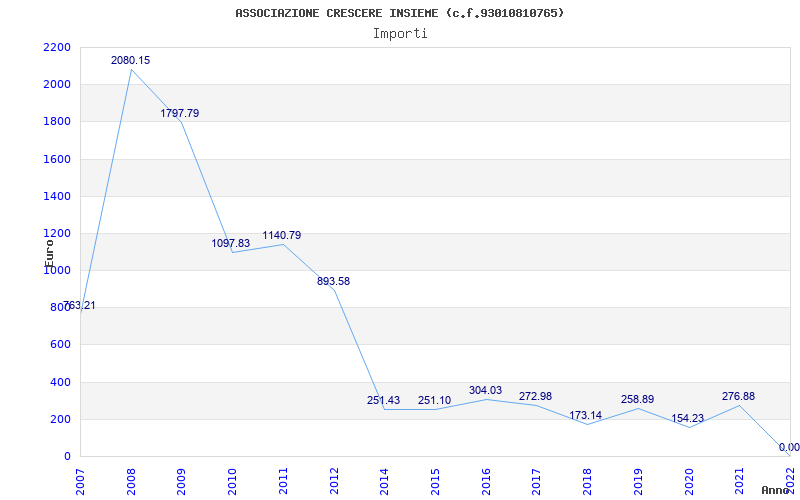Click x-axis year 2017
This screenshot has height=500, width=800.
tap(537, 481)
